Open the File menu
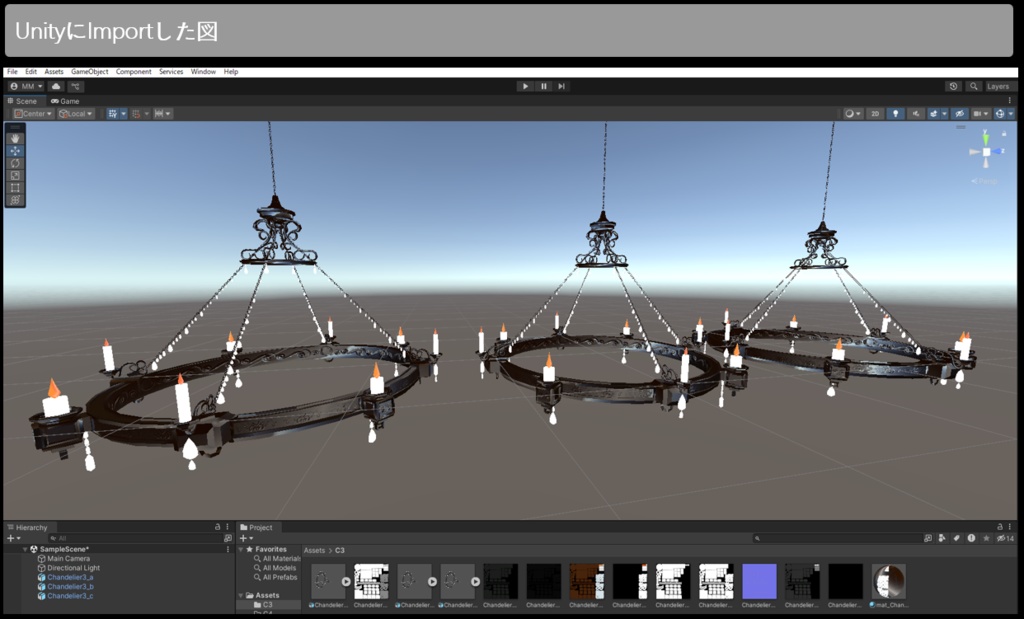The image size is (1024, 619). 12,72
